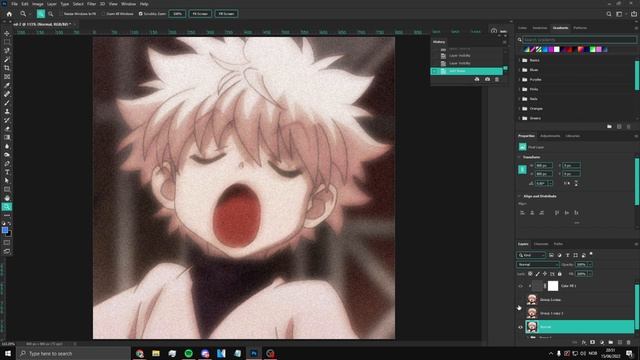
Task: Create new snapshot in History panel
Action: pyautogui.click(x=487, y=79)
